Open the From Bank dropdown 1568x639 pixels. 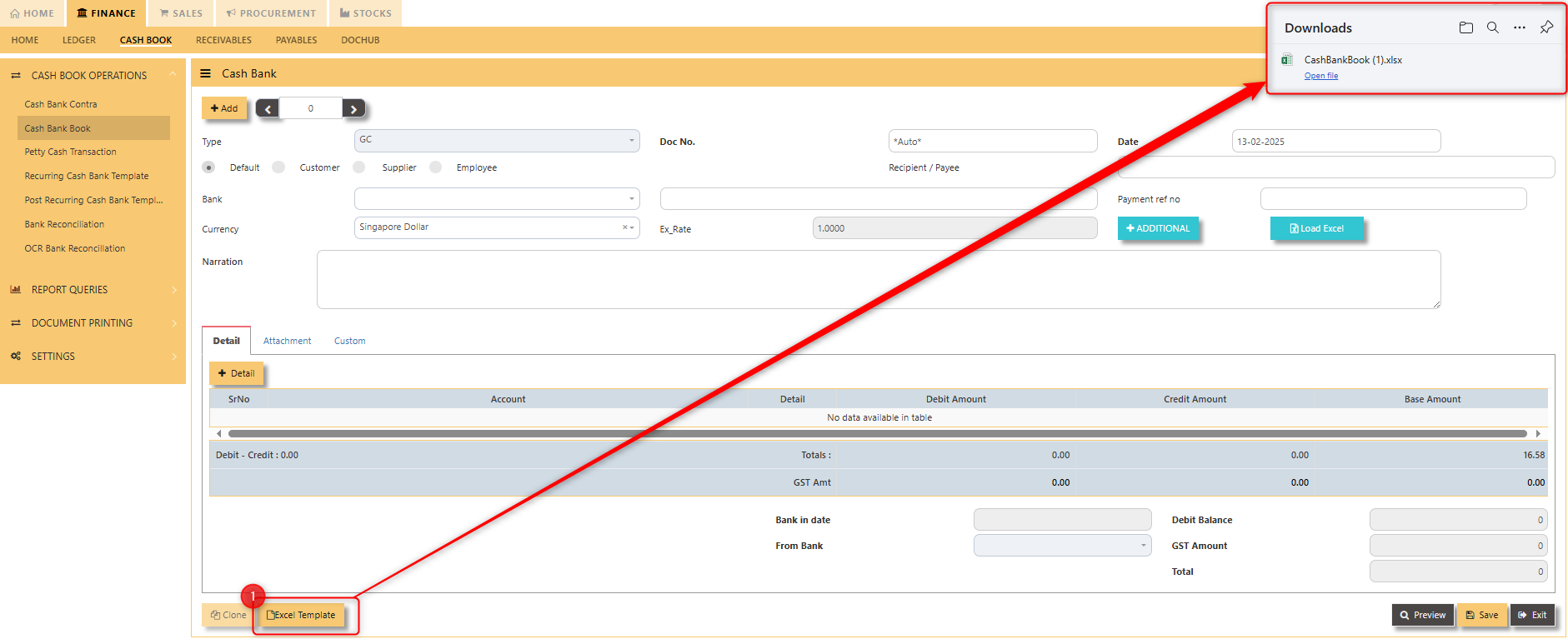click(1062, 546)
